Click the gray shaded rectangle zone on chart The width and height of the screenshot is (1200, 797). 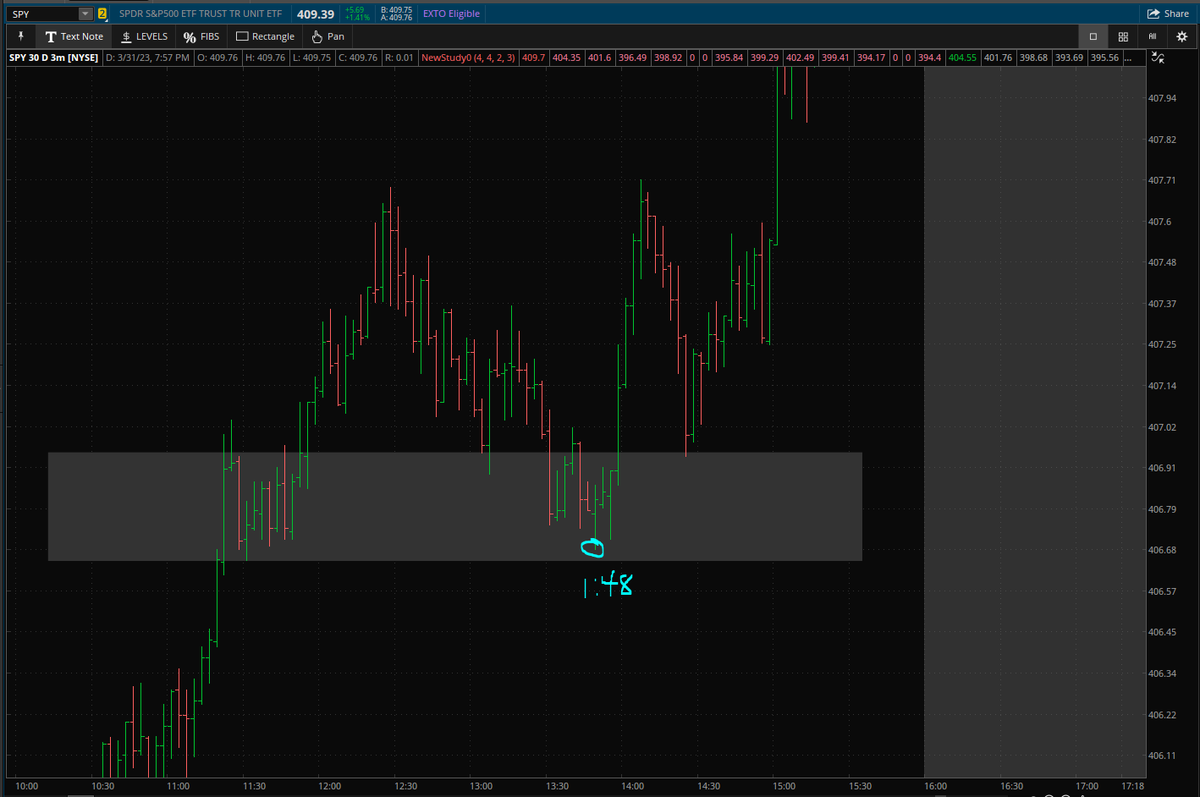(455, 506)
